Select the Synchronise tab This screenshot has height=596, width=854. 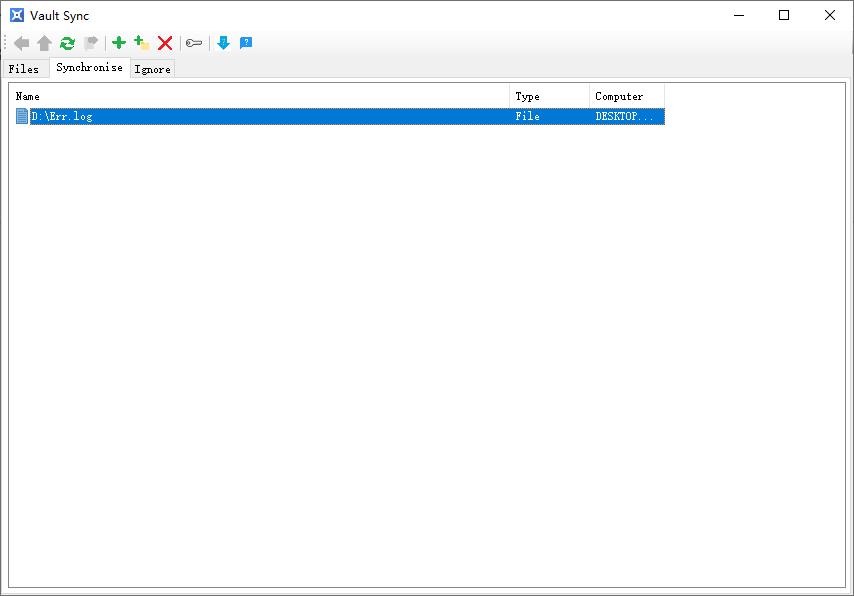(x=90, y=67)
